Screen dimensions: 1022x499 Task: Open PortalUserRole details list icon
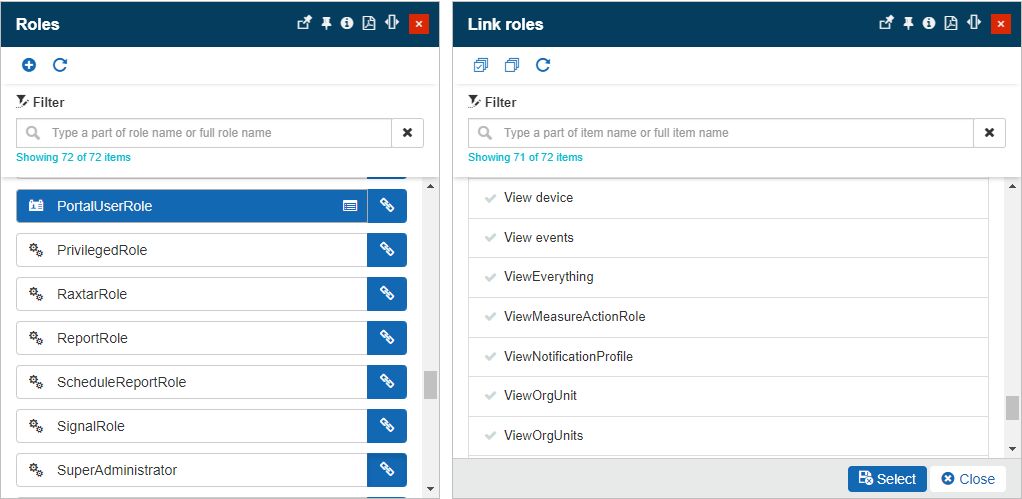click(350, 206)
